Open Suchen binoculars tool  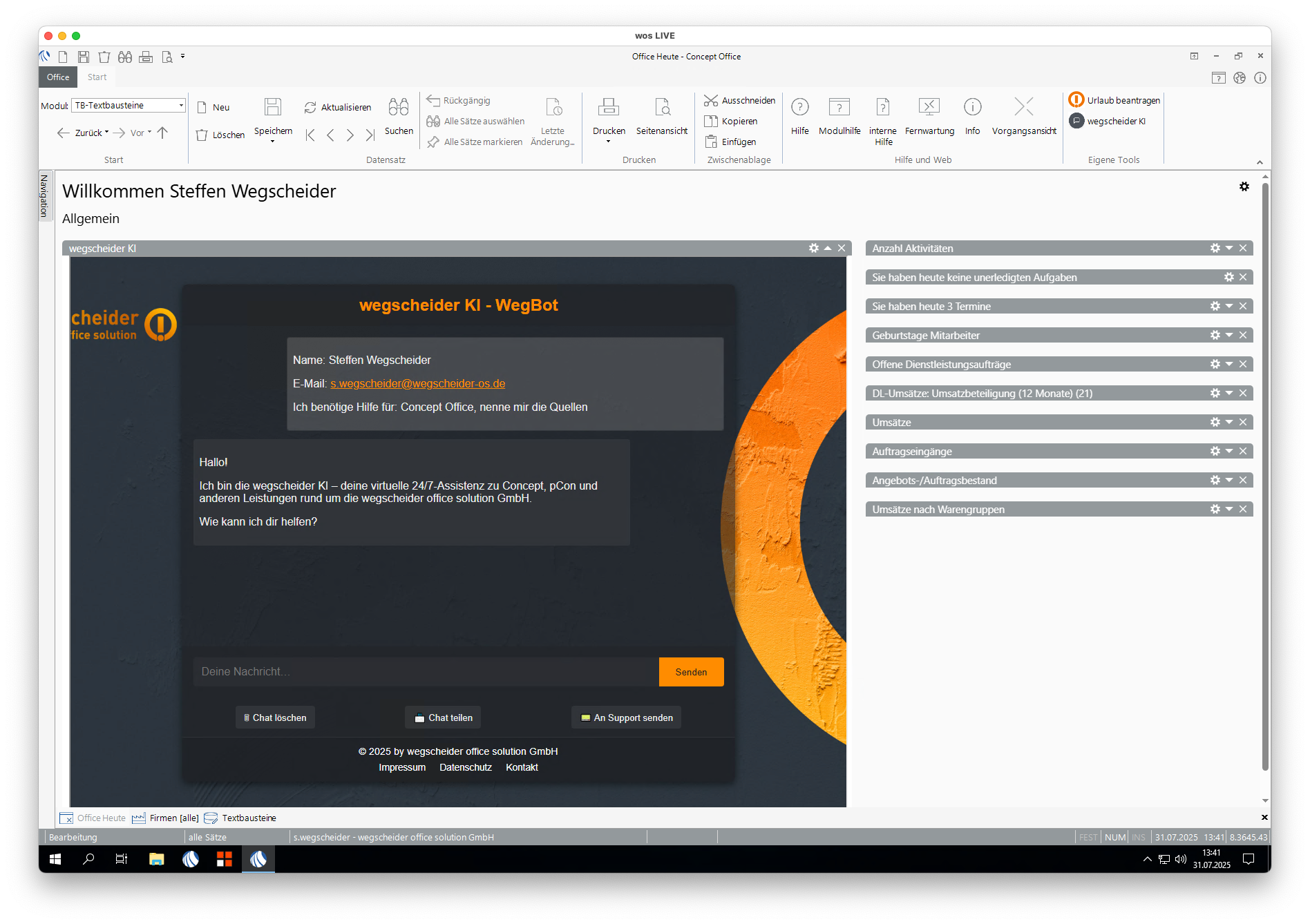click(x=399, y=107)
